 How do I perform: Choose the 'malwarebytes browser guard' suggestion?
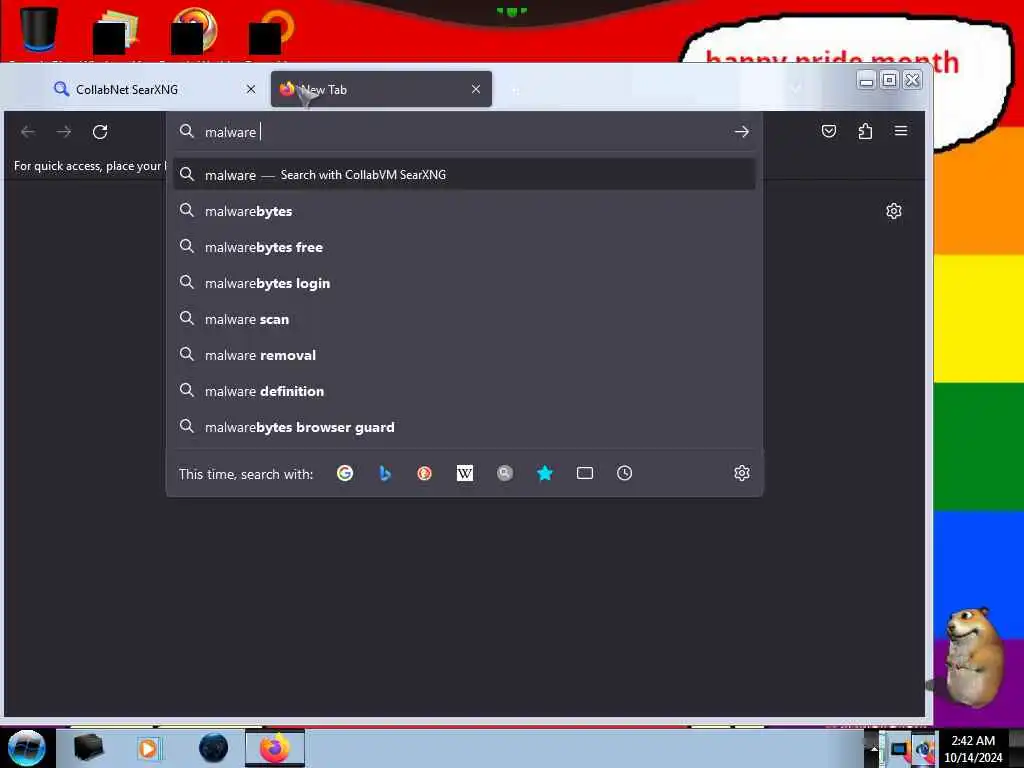(x=464, y=426)
